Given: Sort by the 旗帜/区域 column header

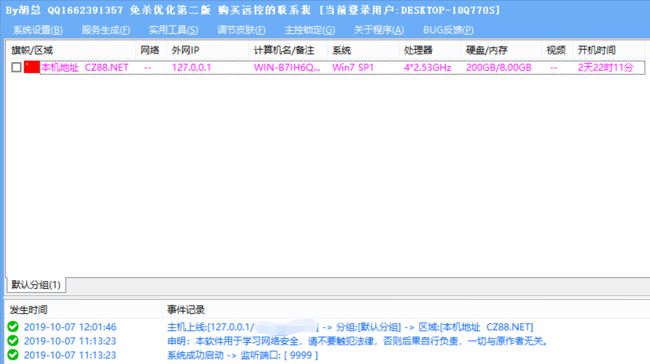Looking at the screenshot, I should (x=32, y=50).
